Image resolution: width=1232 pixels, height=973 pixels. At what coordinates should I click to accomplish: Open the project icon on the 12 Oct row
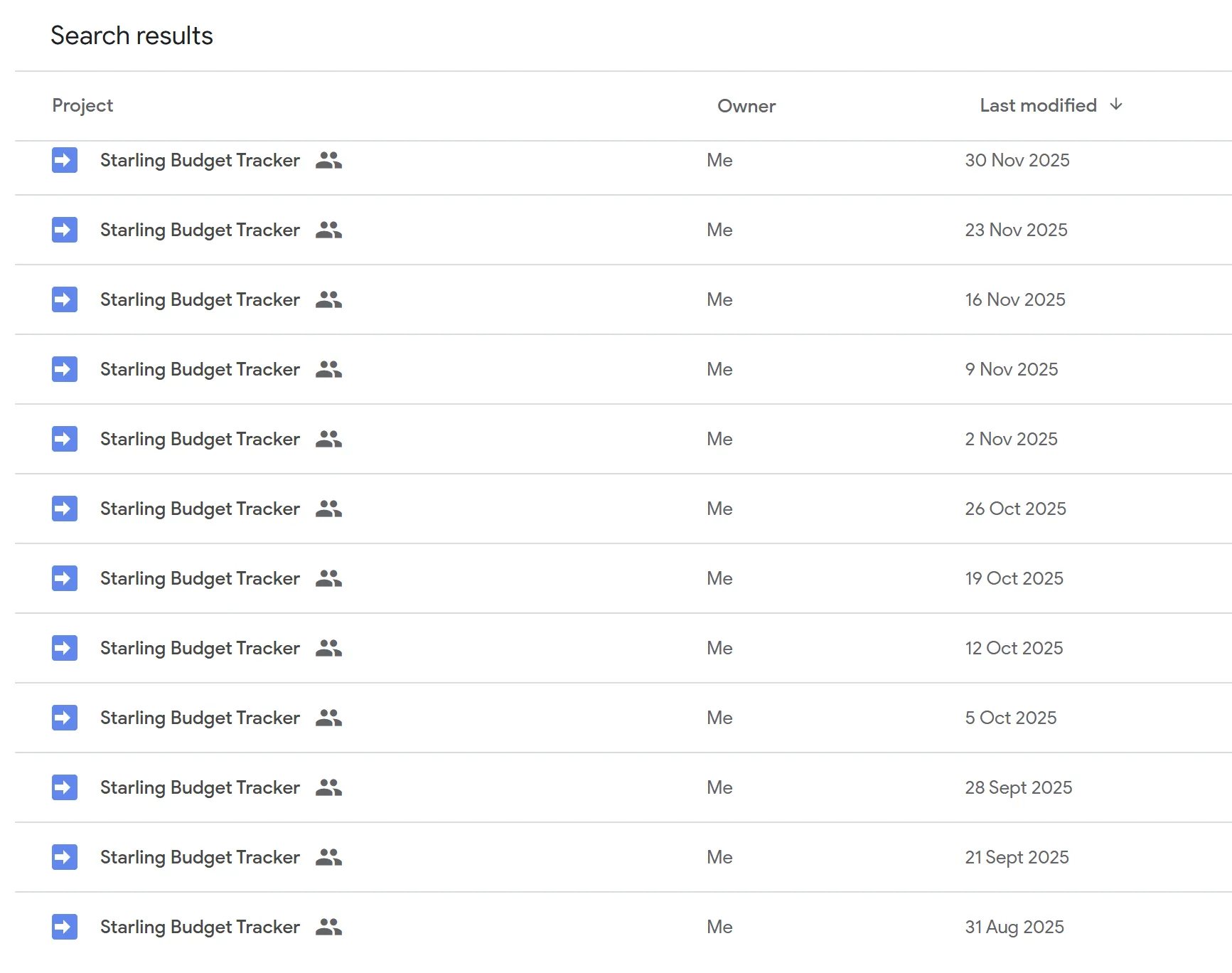64,648
